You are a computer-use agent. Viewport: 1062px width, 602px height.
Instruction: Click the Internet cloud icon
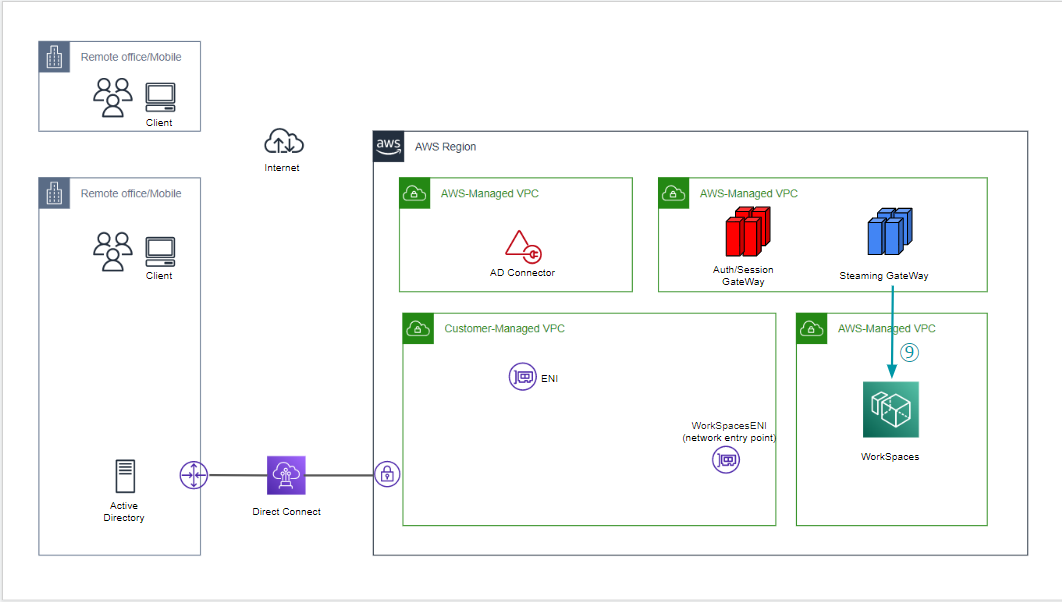[284, 142]
